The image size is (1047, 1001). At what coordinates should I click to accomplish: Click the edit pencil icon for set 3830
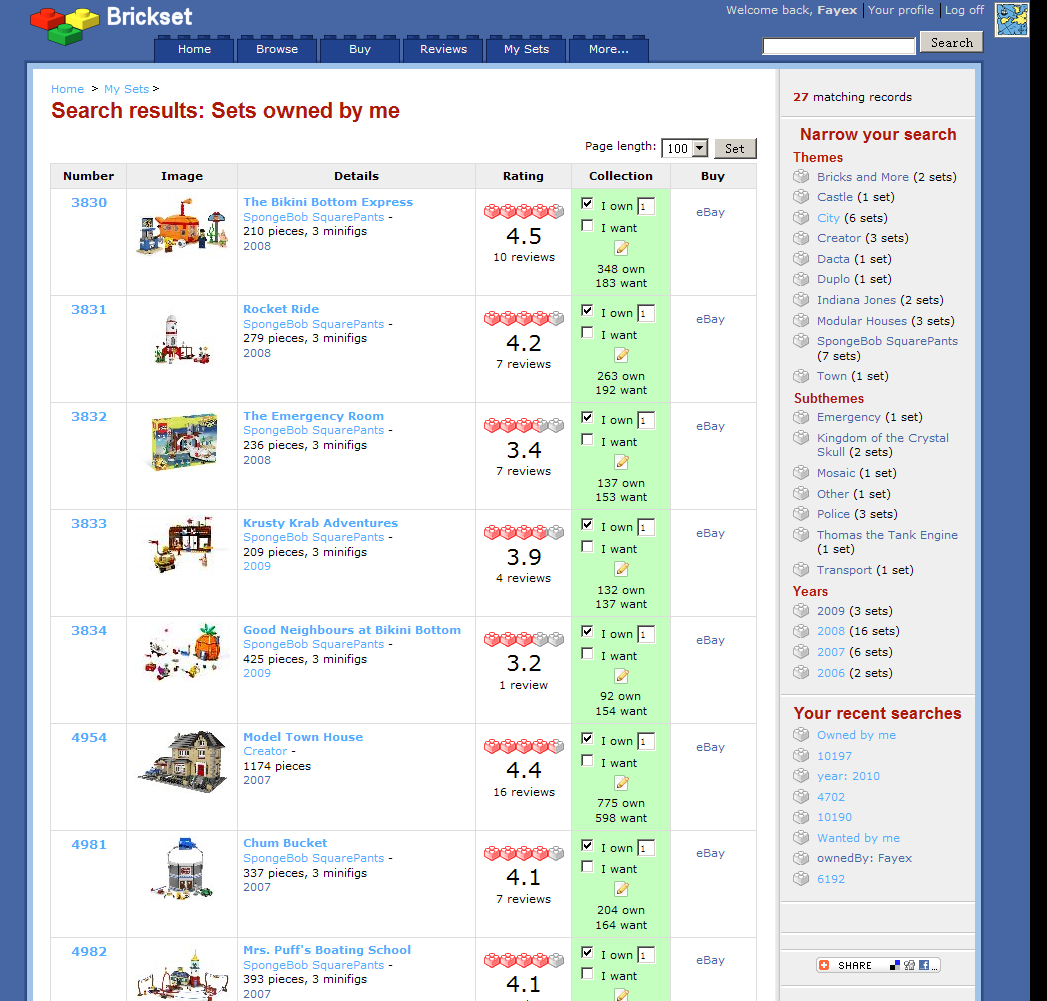coord(622,248)
